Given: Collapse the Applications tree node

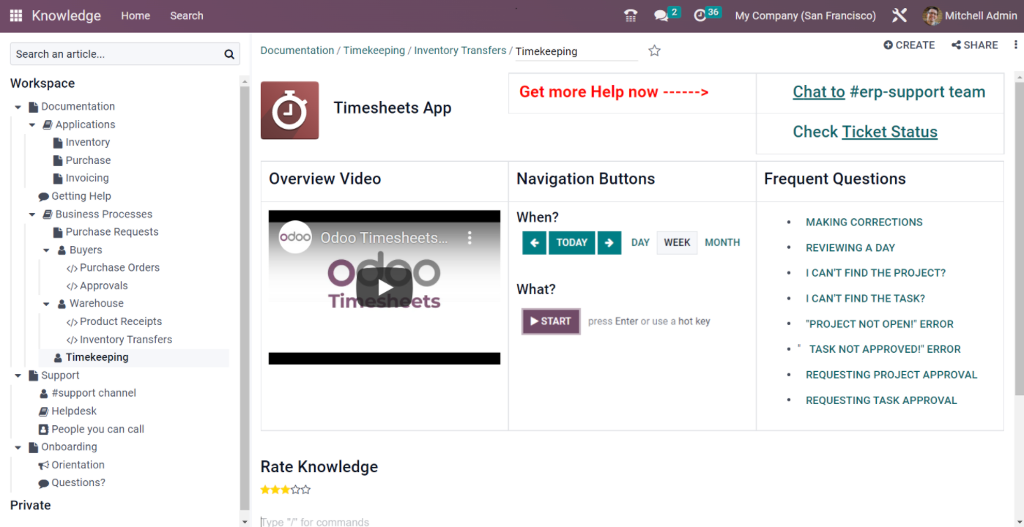Looking at the screenshot, I should pyautogui.click(x=32, y=125).
